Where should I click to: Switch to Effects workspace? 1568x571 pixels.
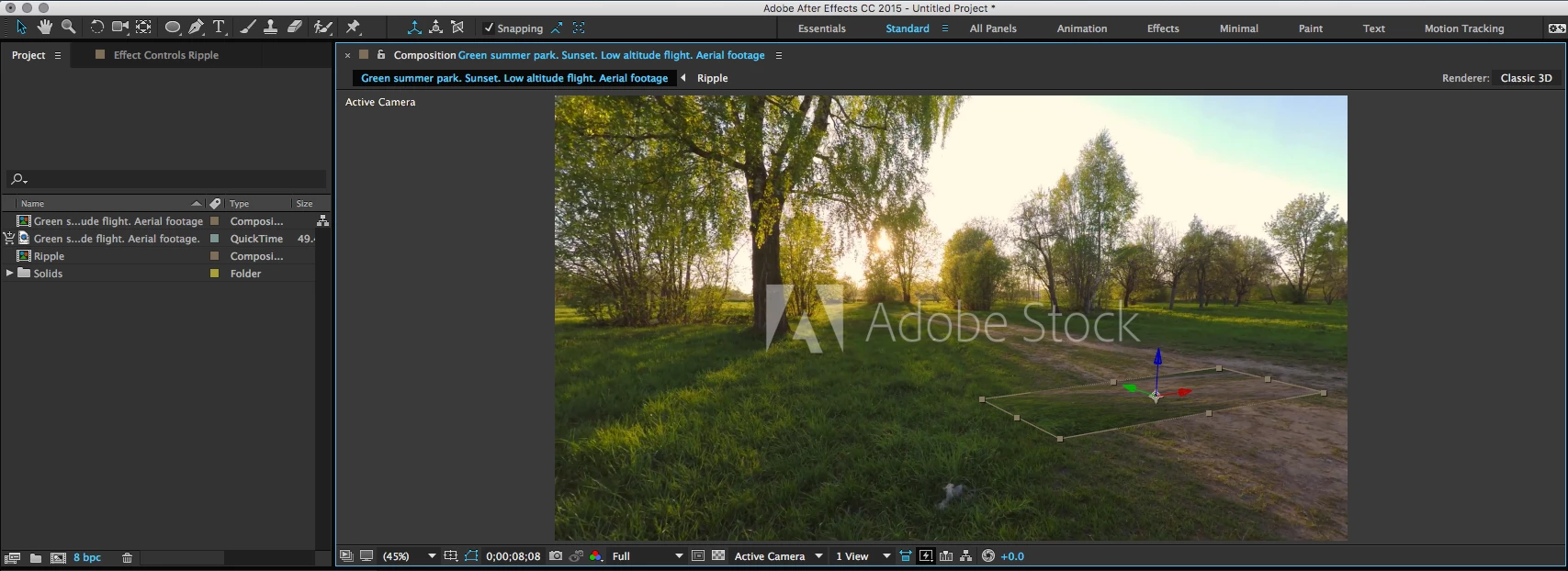pyautogui.click(x=1163, y=28)
